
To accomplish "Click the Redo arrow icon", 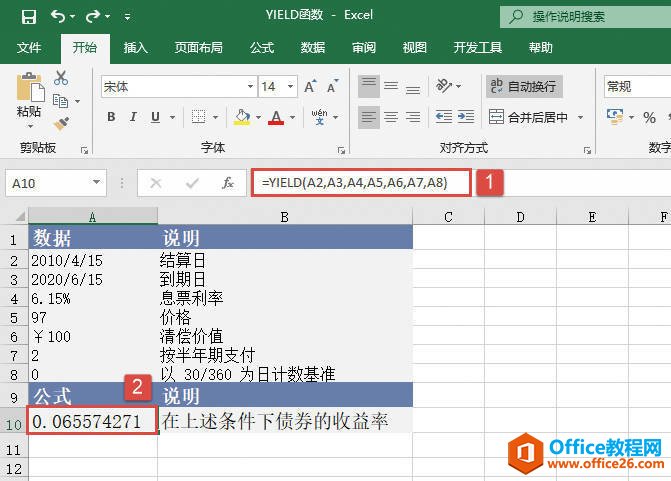I will tap(92, 16).
